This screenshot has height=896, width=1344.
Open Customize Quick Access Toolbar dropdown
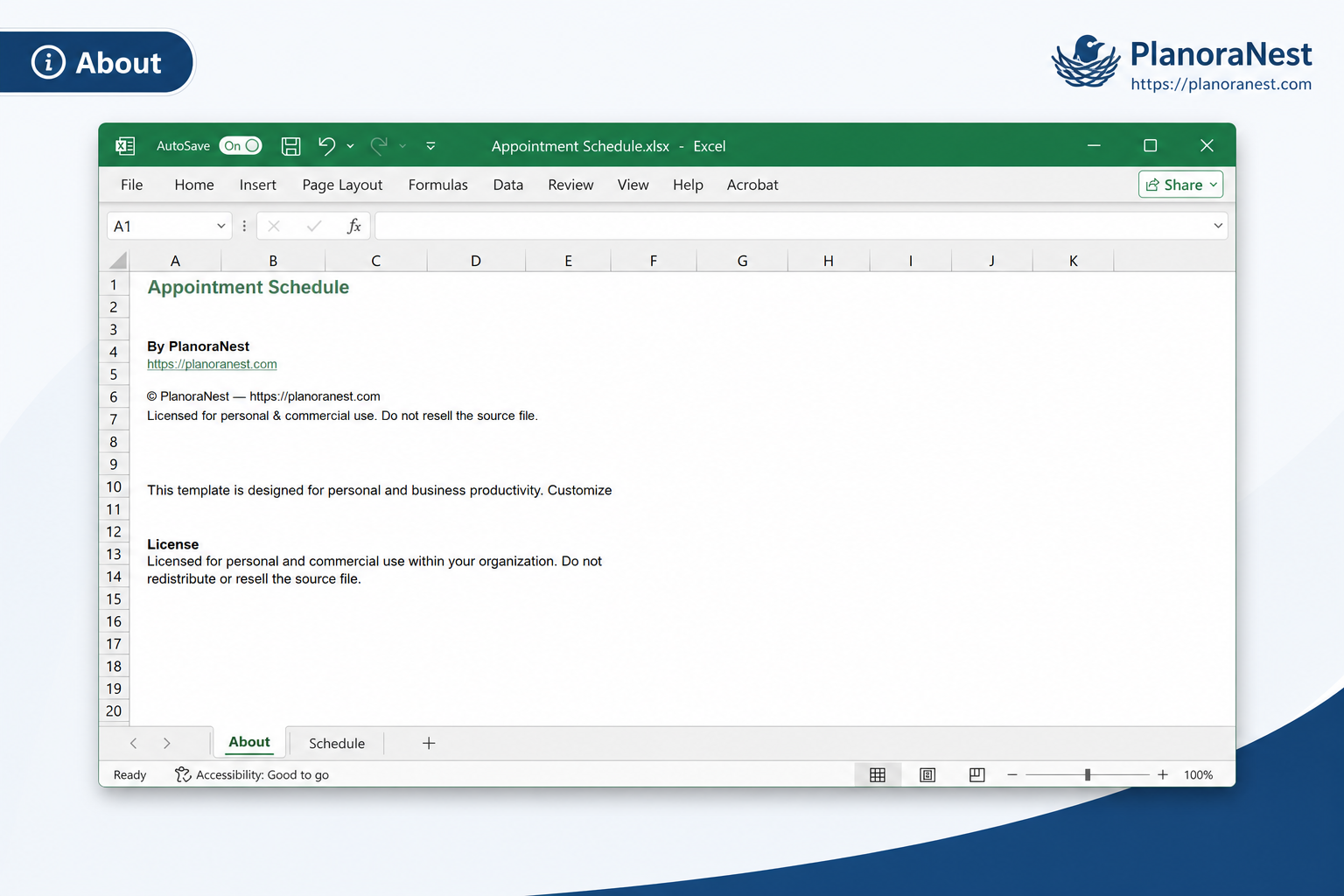(x=430, y=146)
